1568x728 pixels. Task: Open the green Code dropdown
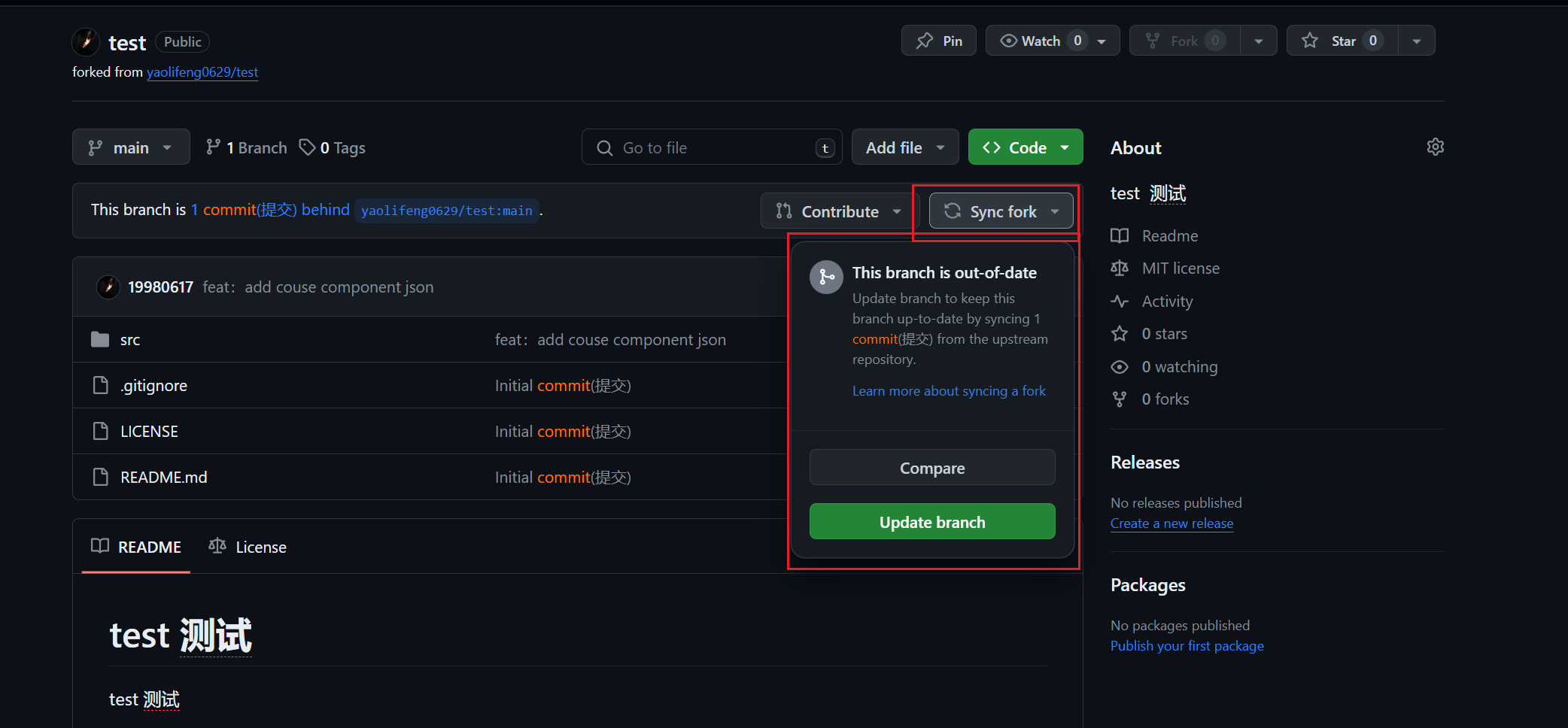coord(1026,147)
